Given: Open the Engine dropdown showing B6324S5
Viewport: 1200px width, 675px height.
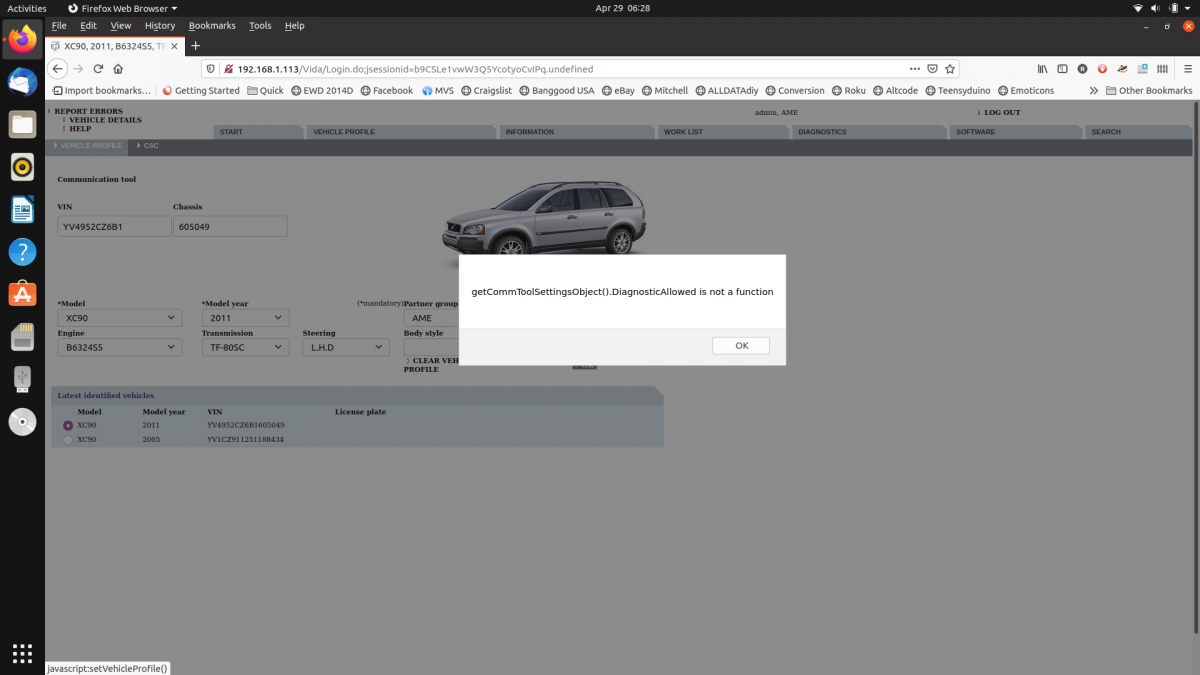Looking at the screenshot, I should (119, 347).
